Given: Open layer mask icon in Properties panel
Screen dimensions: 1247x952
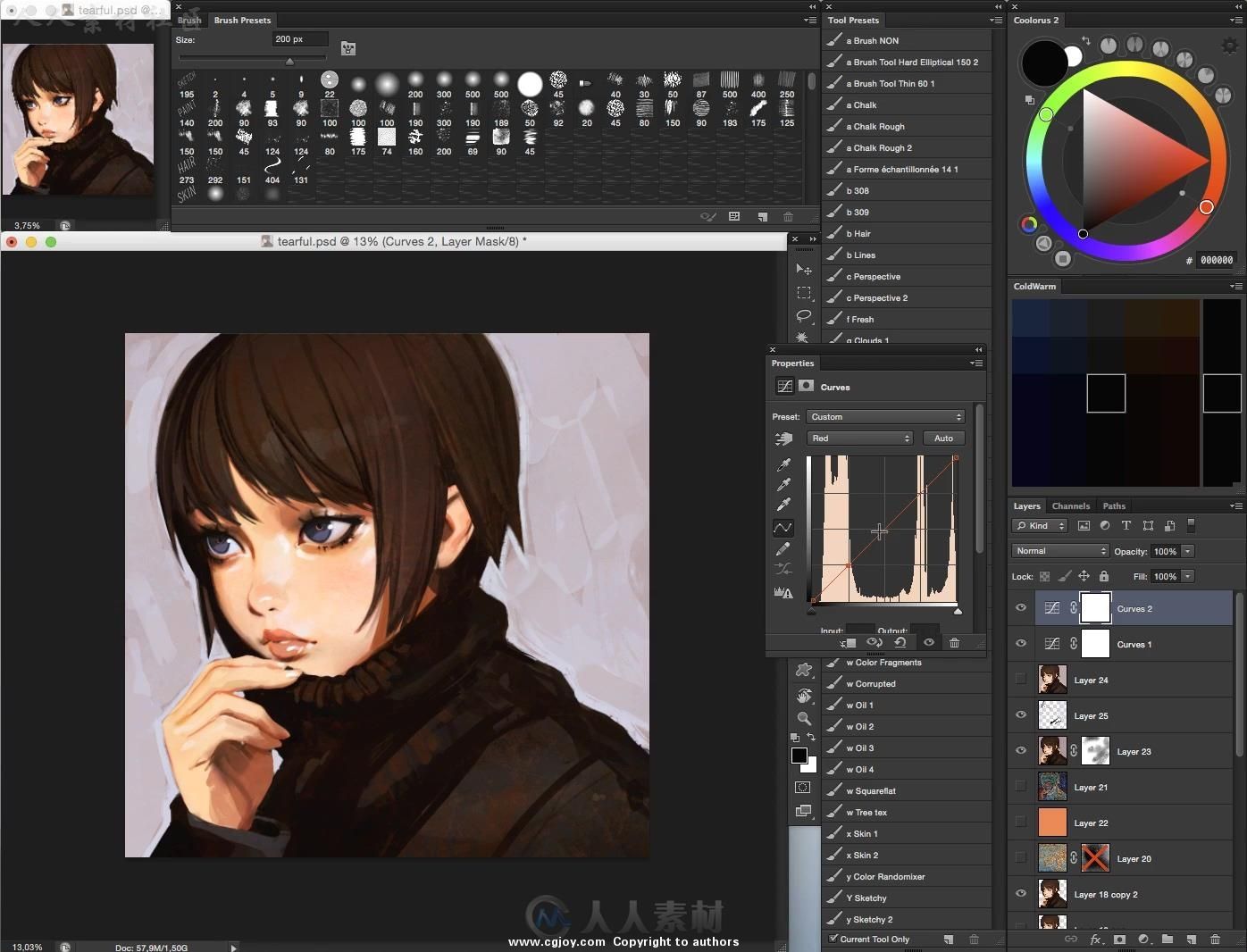Looking at the screenshot, I should (807, 386).
